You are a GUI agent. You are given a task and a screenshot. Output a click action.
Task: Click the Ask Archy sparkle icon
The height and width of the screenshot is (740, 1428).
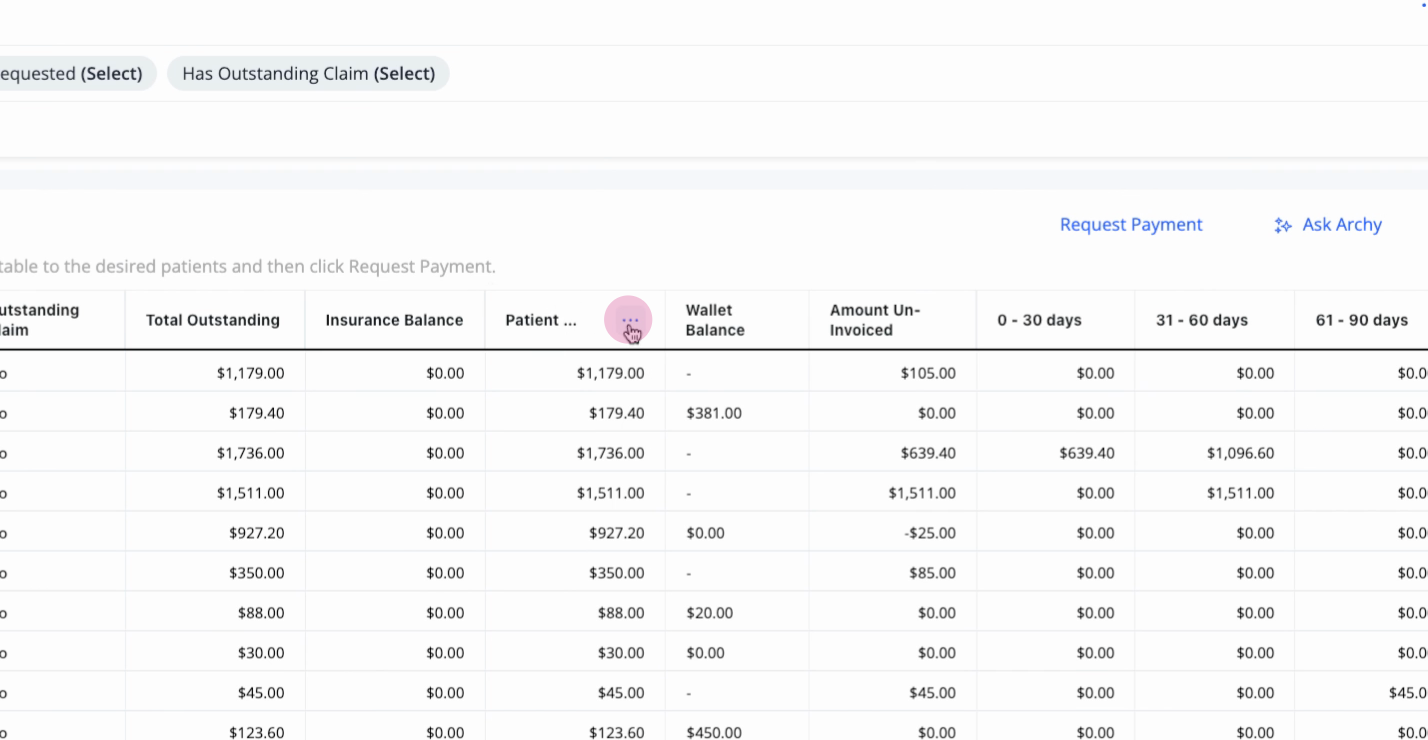pyautogui.click(x=1282, y=226)
